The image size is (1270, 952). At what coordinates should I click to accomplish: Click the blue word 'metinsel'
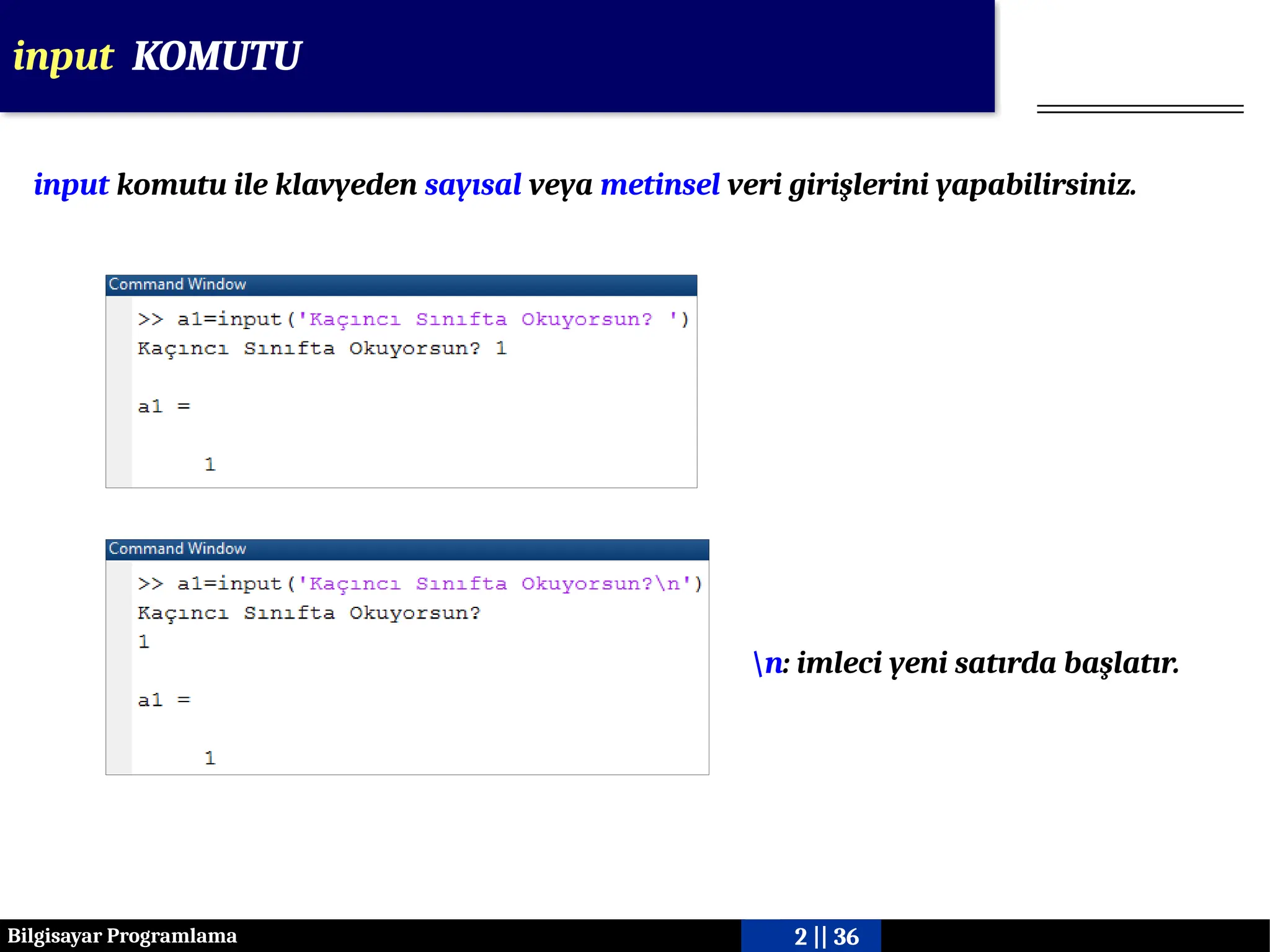click(x=660, y=185)
